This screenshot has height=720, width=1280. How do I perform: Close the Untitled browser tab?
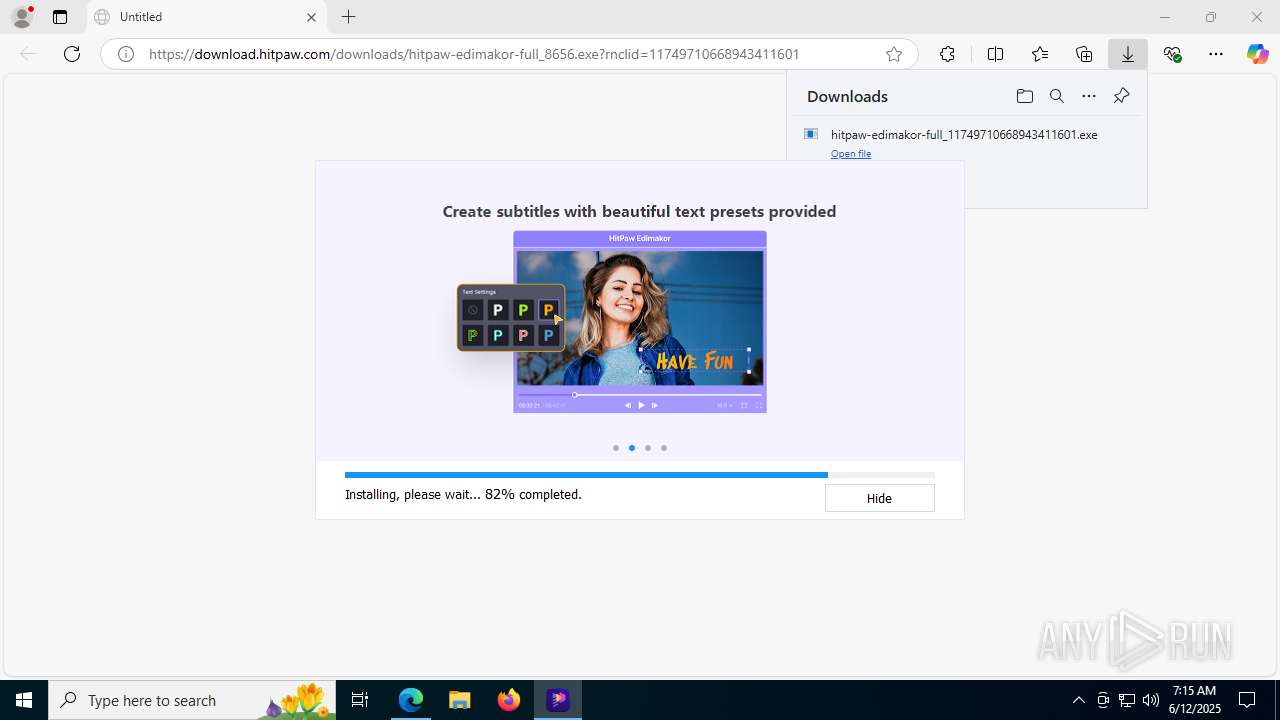[311, 17]
